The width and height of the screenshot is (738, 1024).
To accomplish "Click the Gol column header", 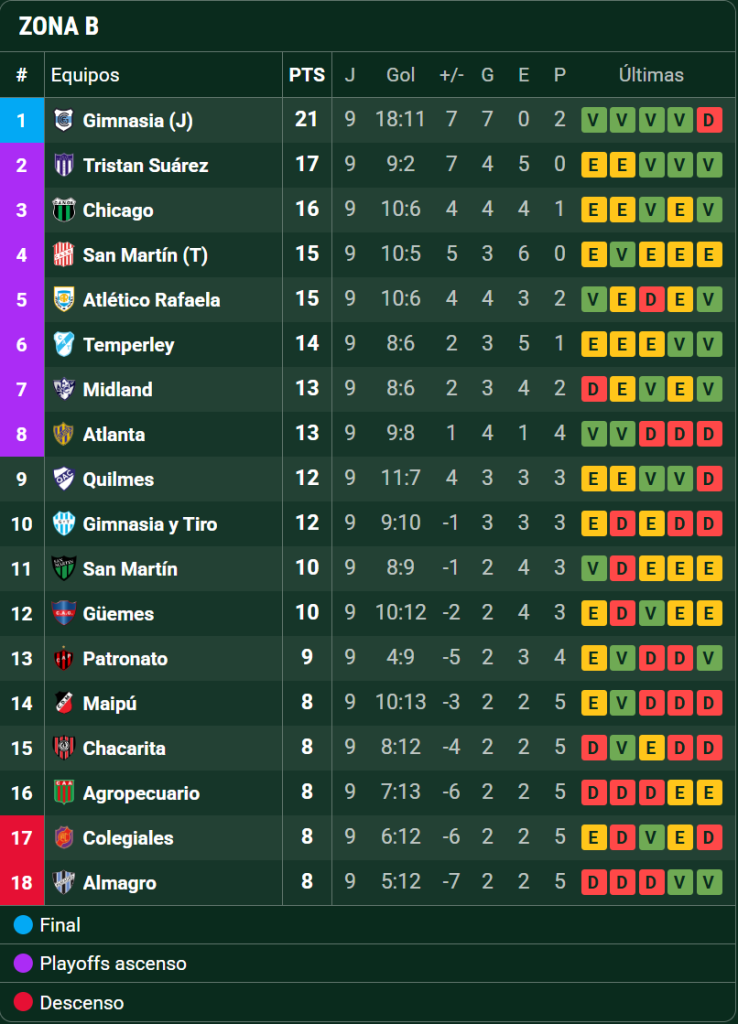I will click(400, 75).
